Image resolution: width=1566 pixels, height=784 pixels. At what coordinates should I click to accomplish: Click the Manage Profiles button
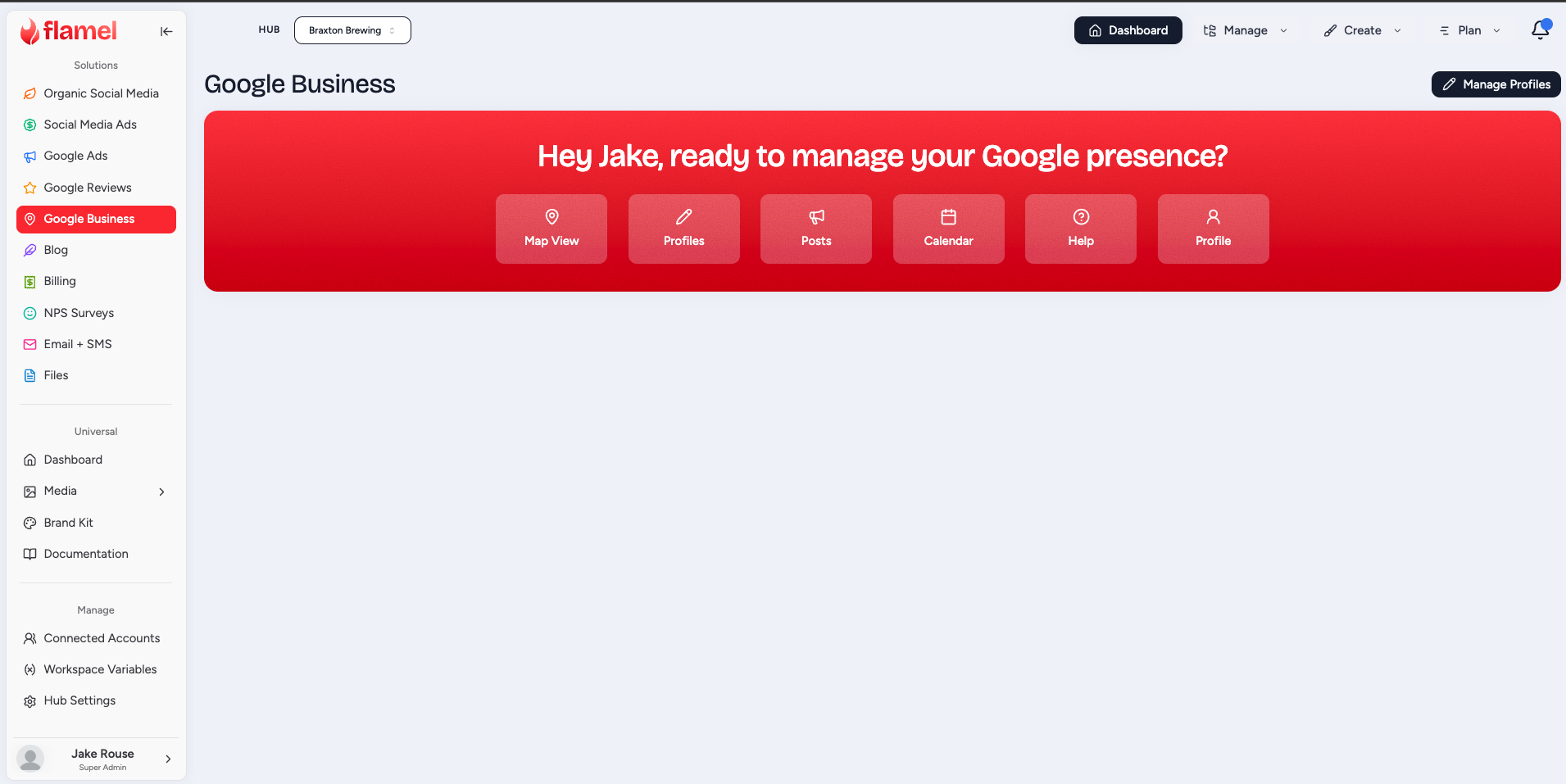1496,84
